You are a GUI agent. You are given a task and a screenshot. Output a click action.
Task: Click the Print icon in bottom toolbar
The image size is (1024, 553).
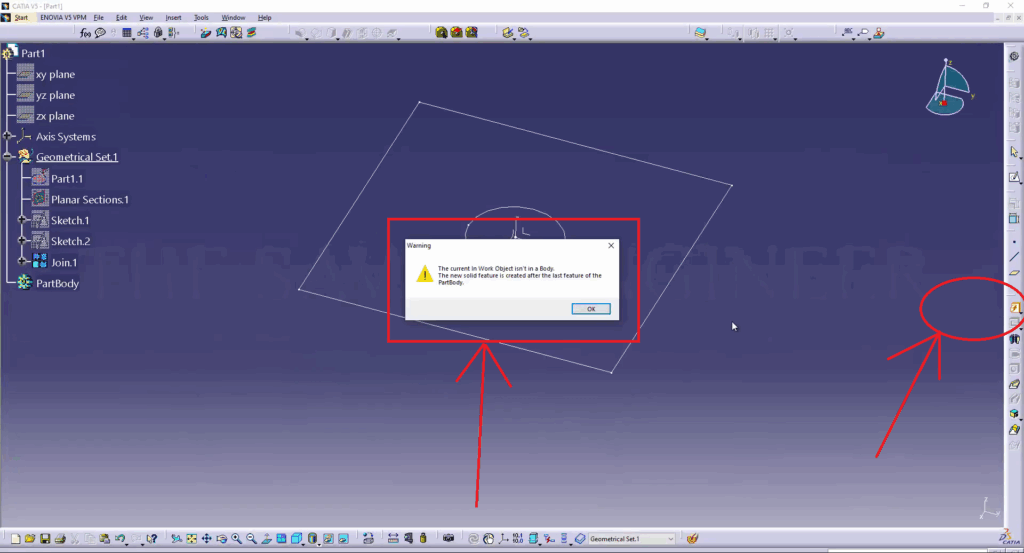60,539
